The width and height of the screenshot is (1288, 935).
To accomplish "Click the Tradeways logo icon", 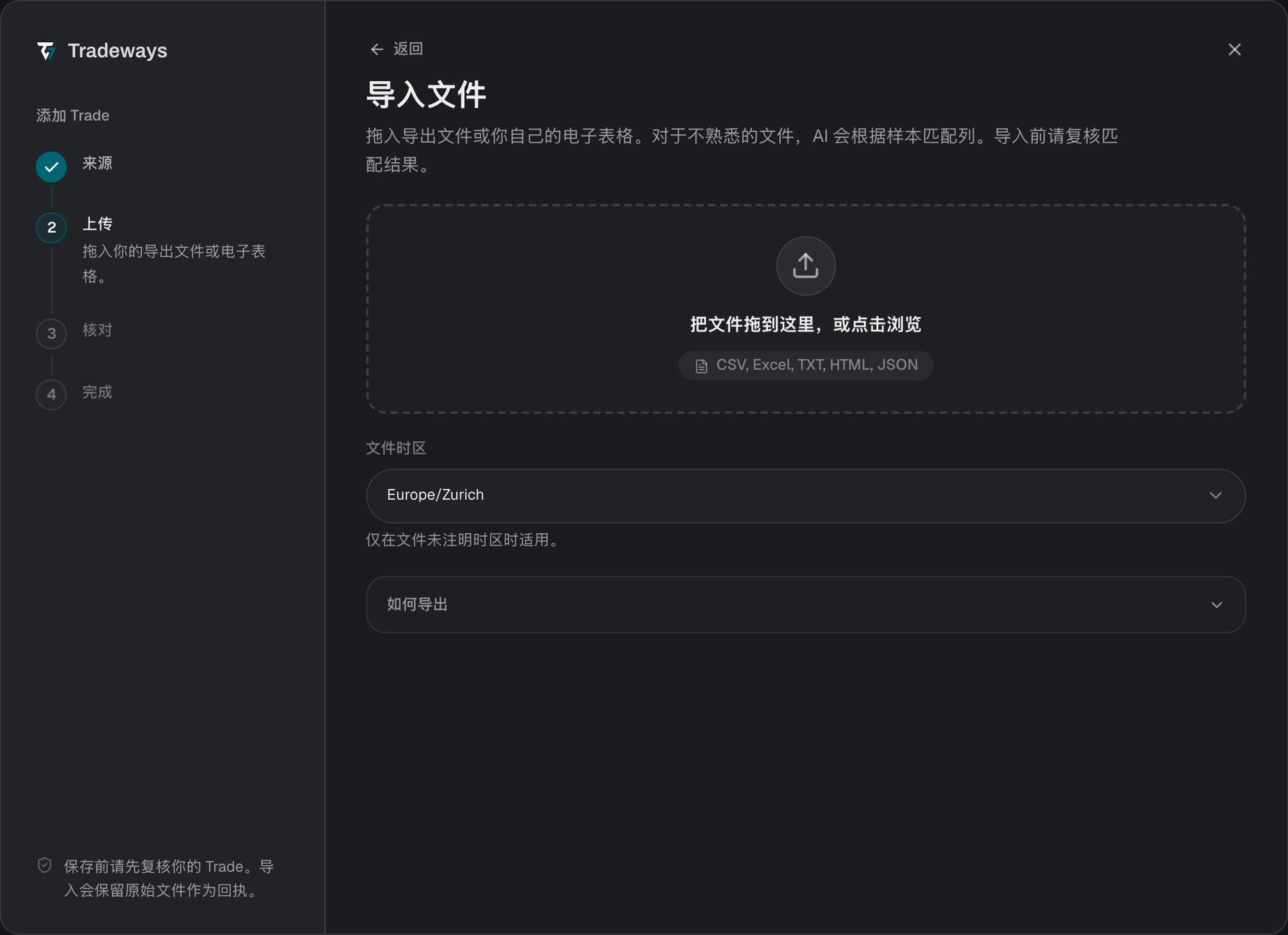I will click(x=46, y=51).
